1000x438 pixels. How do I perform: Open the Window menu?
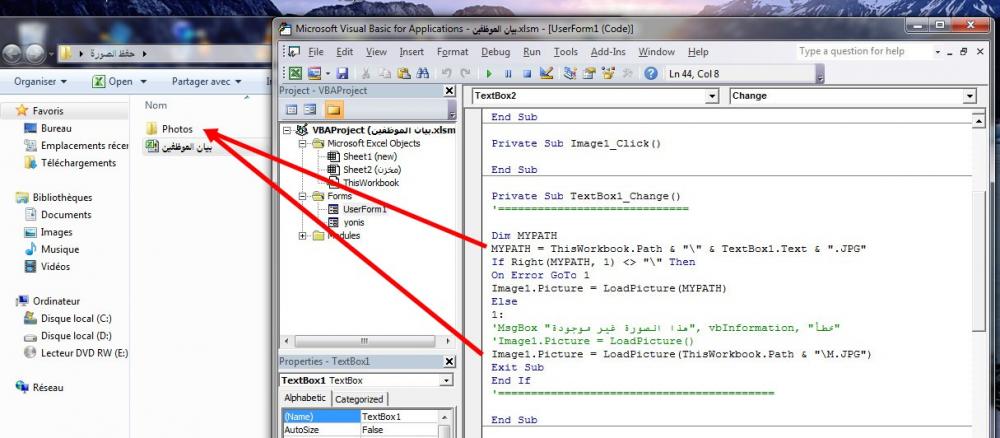tap(656, 52)
